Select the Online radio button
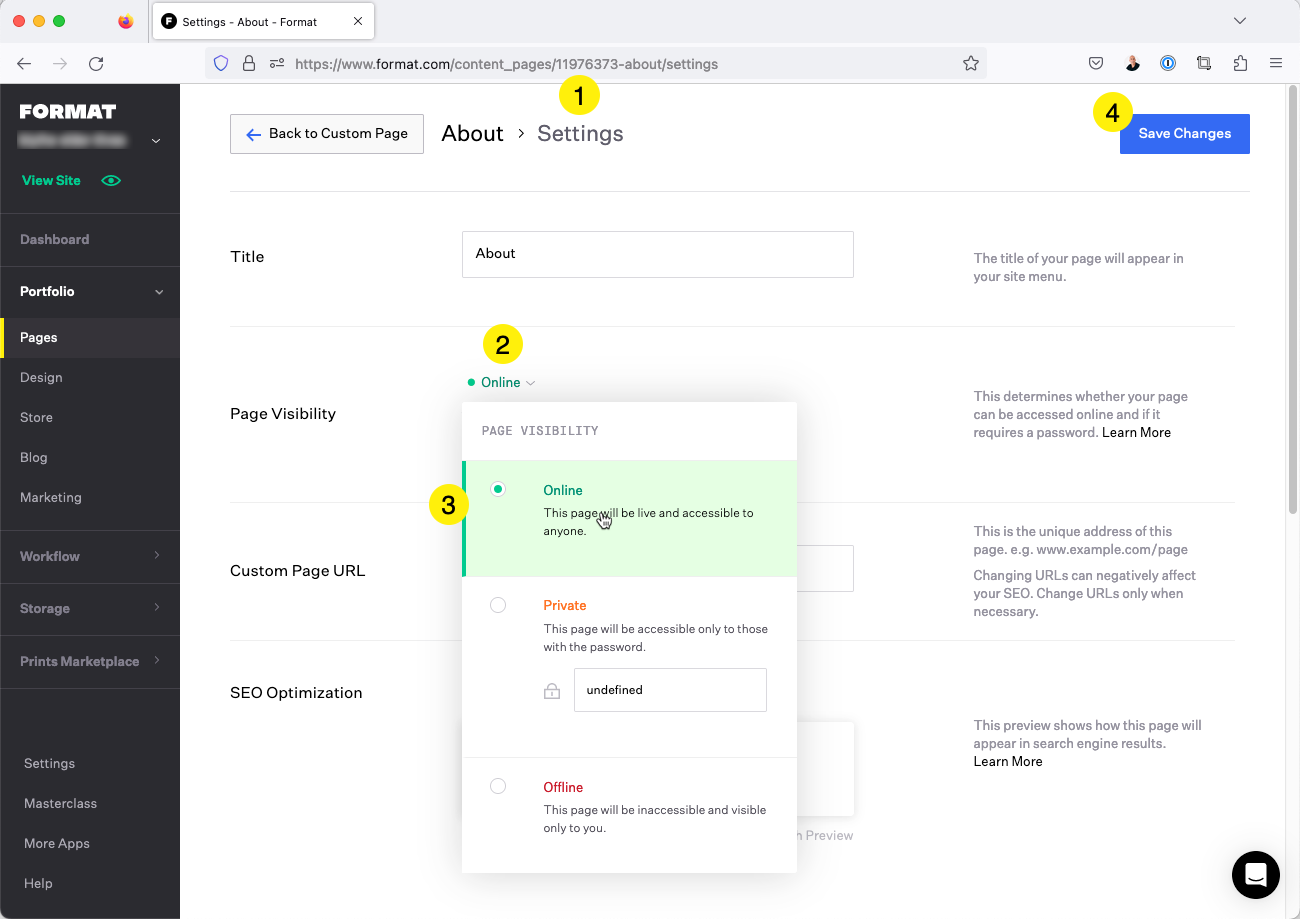1300x919 pixels. tap(498, 489)
